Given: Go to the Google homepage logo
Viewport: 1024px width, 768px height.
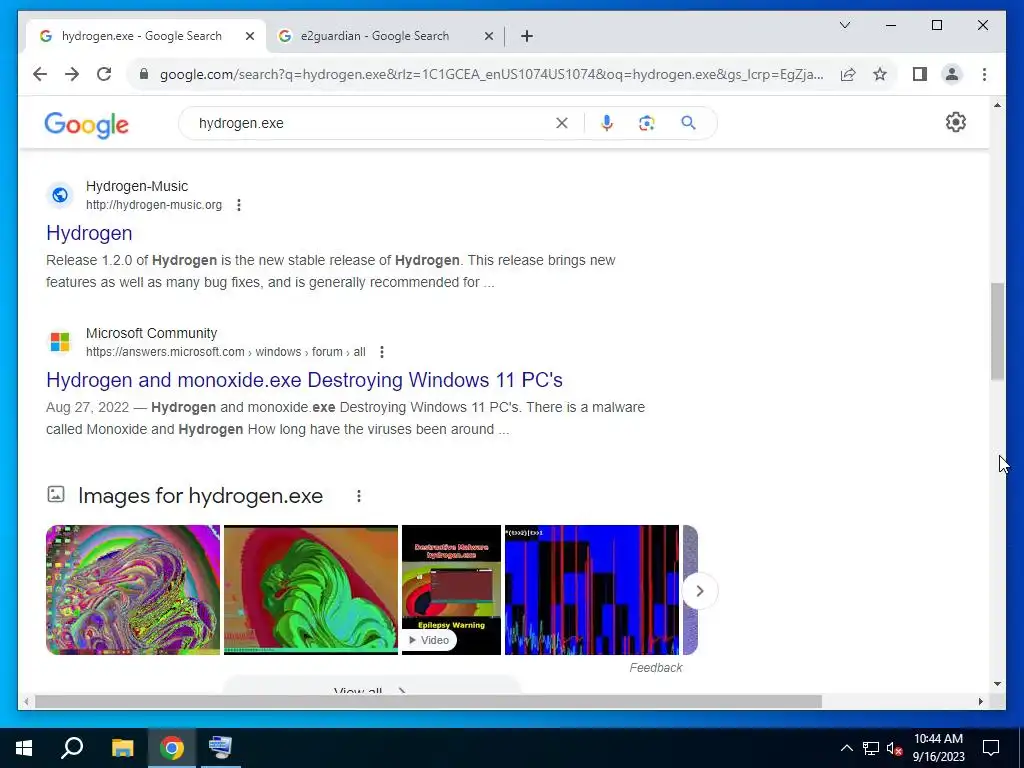Looking at the screenshot, I should pos(86,124).
